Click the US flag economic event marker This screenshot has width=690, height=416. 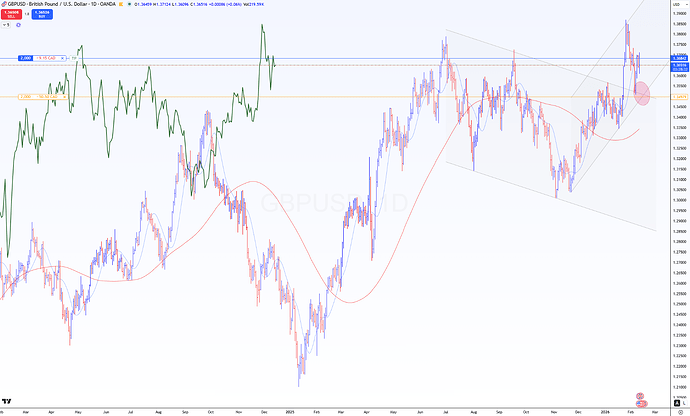[x=641, y=403]
